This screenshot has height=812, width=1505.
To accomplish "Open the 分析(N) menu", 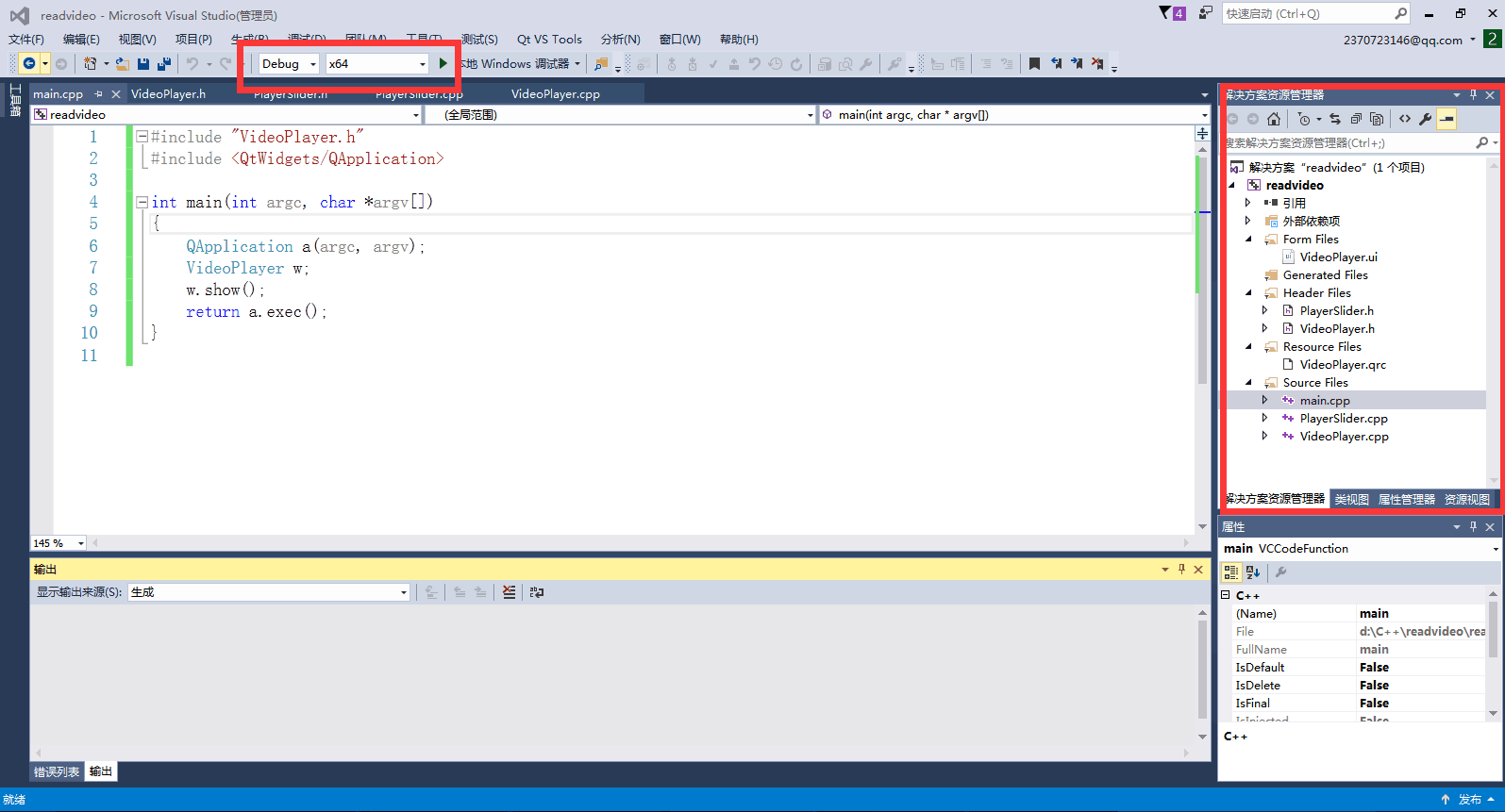I will coord(620,40).
